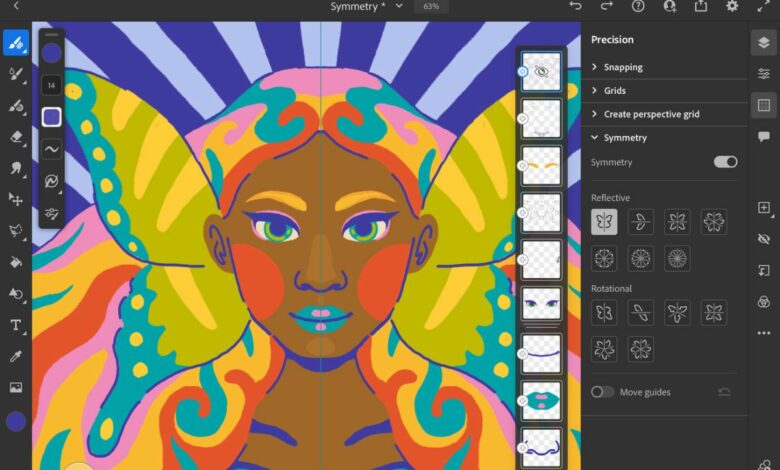Select the teal lips layer thumbnail
The width and height of the screenshot is (780, 470).
[541, 400]
